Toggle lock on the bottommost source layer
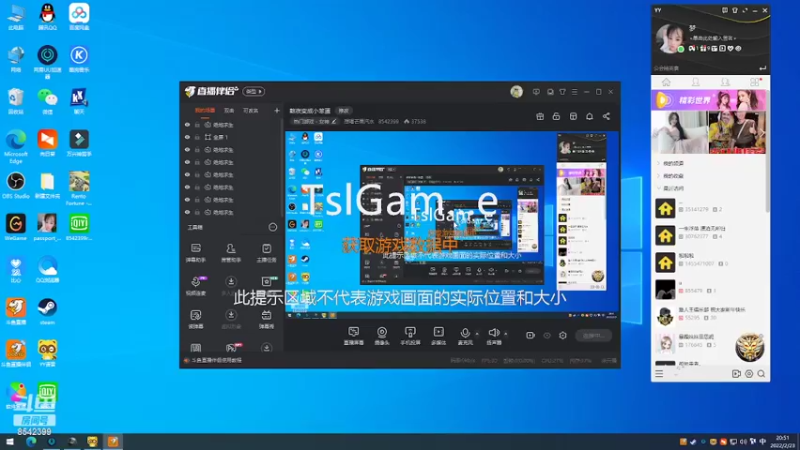800x450 pixels. click(x=197, y=212)
